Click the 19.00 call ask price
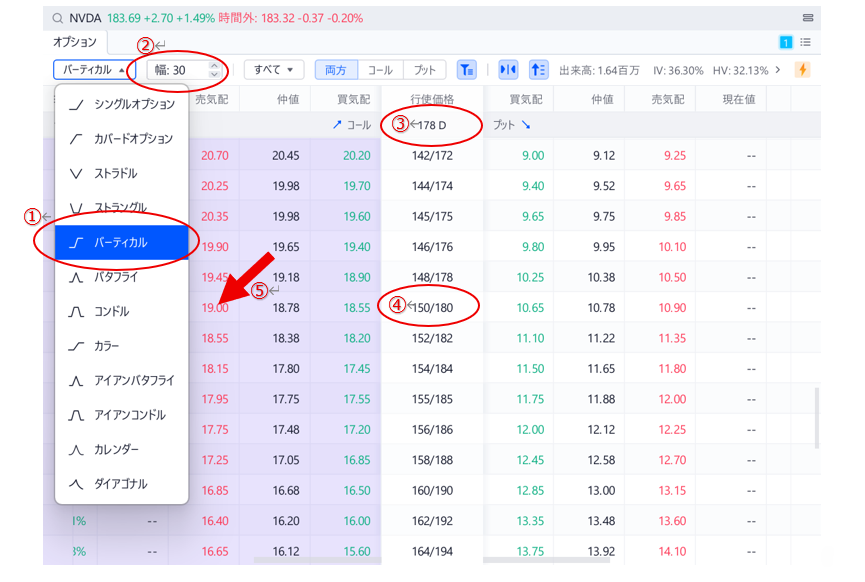The width and height of the screenshot is (865, 582). click(214, 308)
